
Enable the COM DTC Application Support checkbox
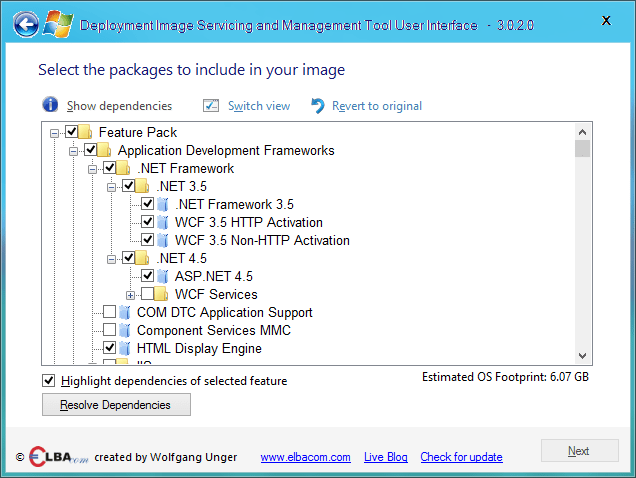coord(110,312)
